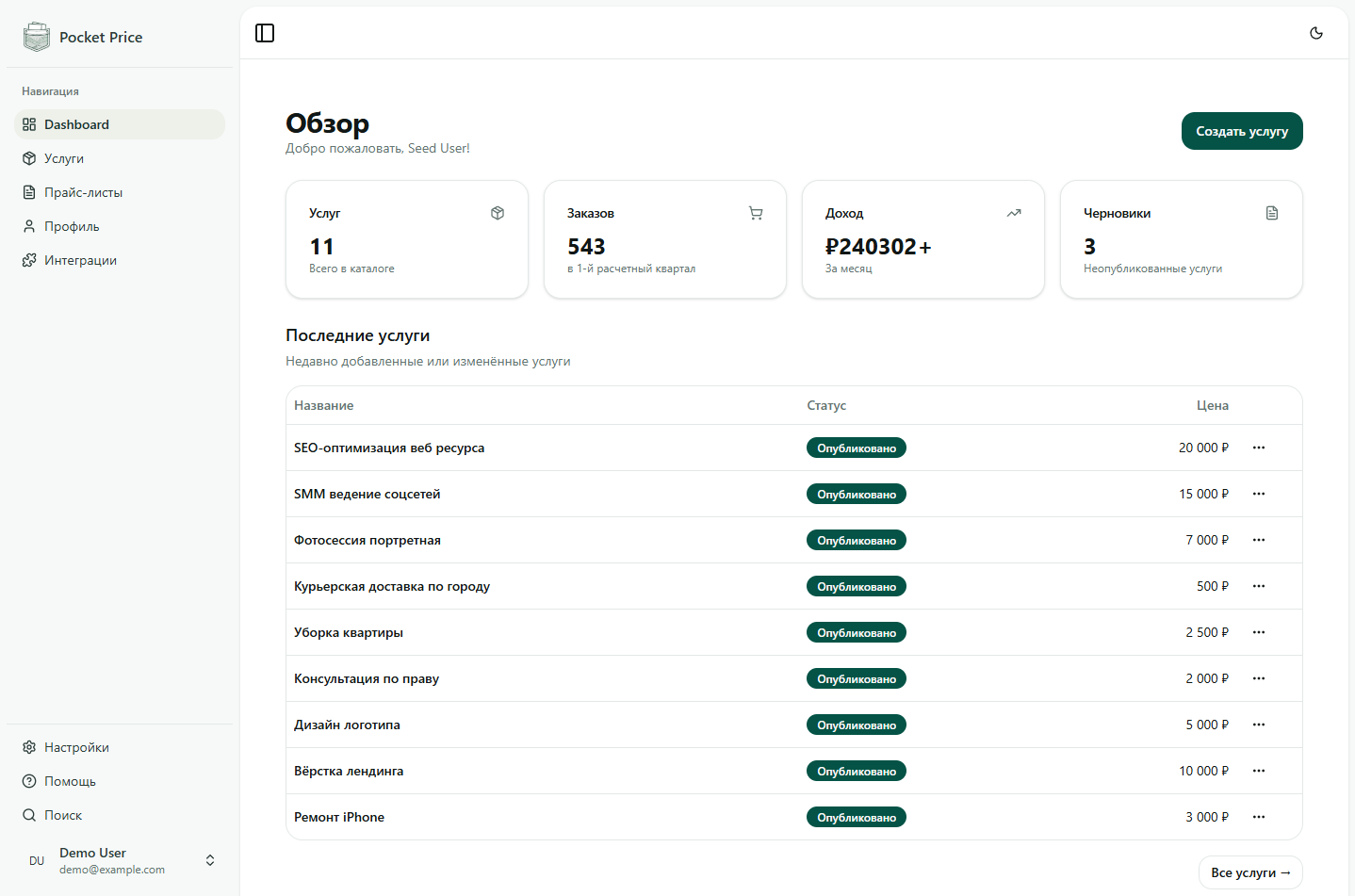Click the Все услуги link
Screen dimensions: 1355x896
[x=1250, y=872]
